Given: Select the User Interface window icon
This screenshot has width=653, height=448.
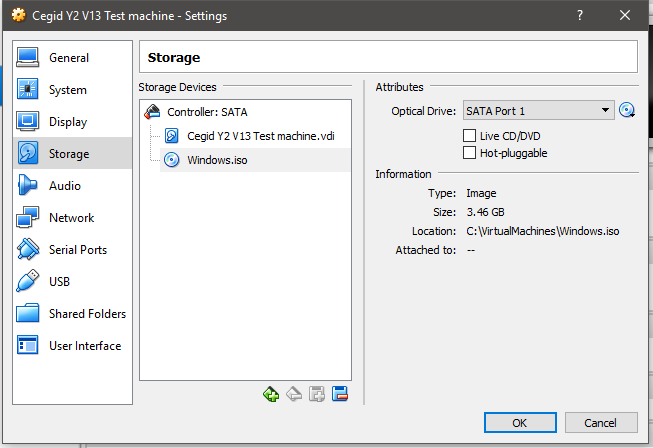Looking at the screenshot, I should [x=27, y=345].
